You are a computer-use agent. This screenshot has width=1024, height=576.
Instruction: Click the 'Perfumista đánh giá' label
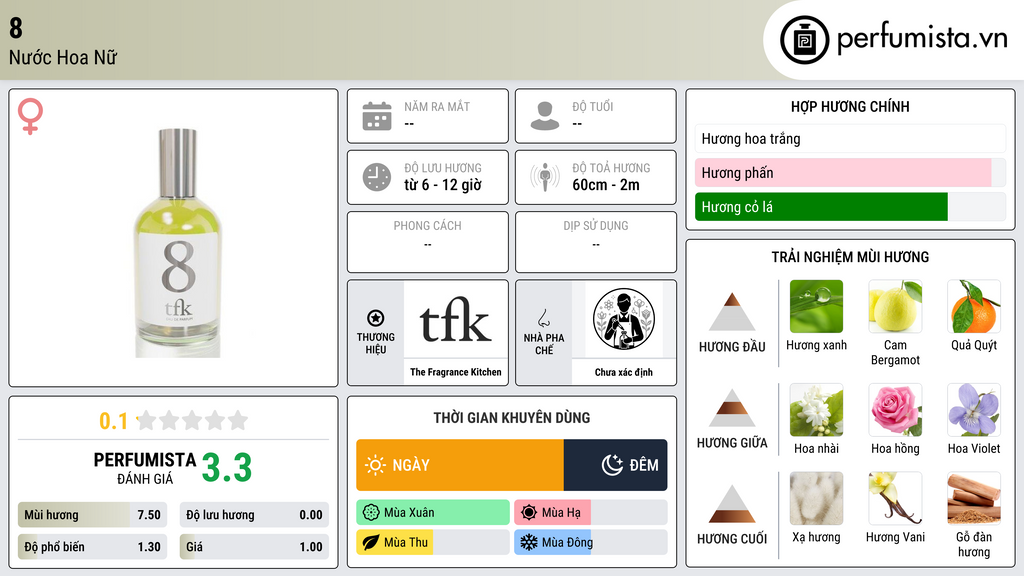(145, 468)
